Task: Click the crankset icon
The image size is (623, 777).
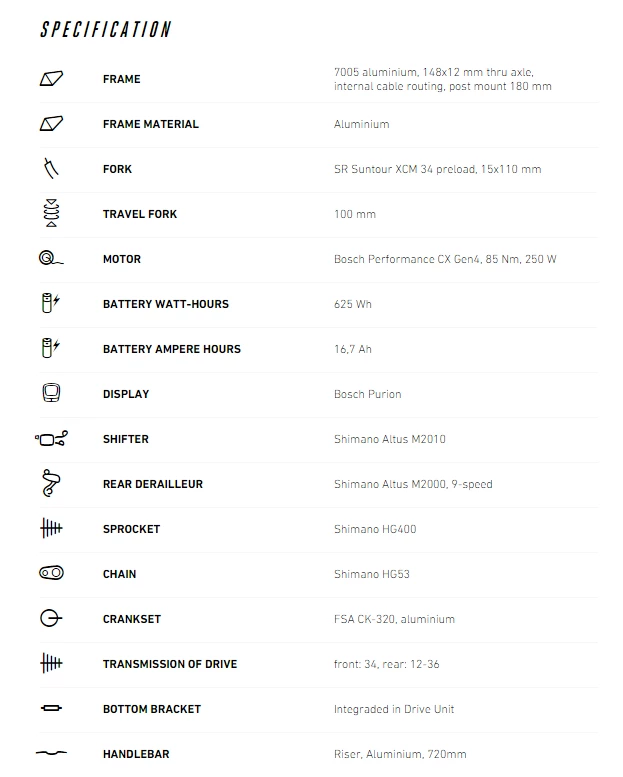Action: coord(51,619)
